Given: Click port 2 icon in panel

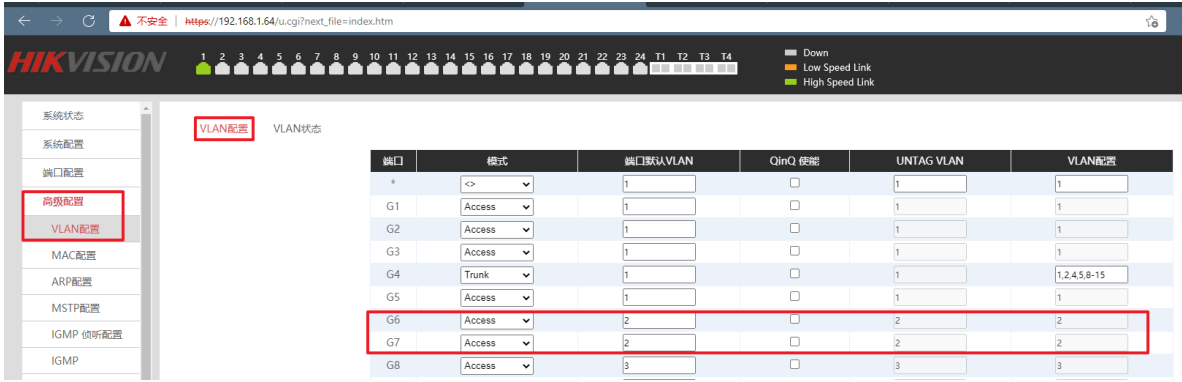Looking at the screenshot, I should pos(222,69).
